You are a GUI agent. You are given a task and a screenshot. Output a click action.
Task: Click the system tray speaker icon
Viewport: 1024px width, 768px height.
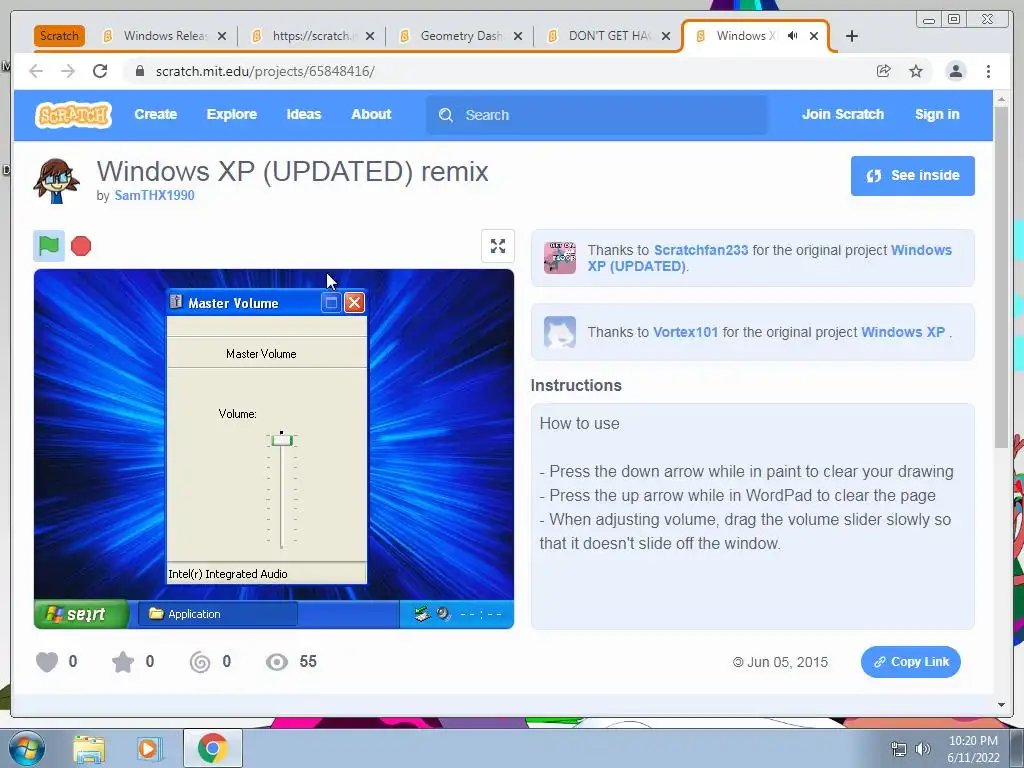tap(923, 749)
